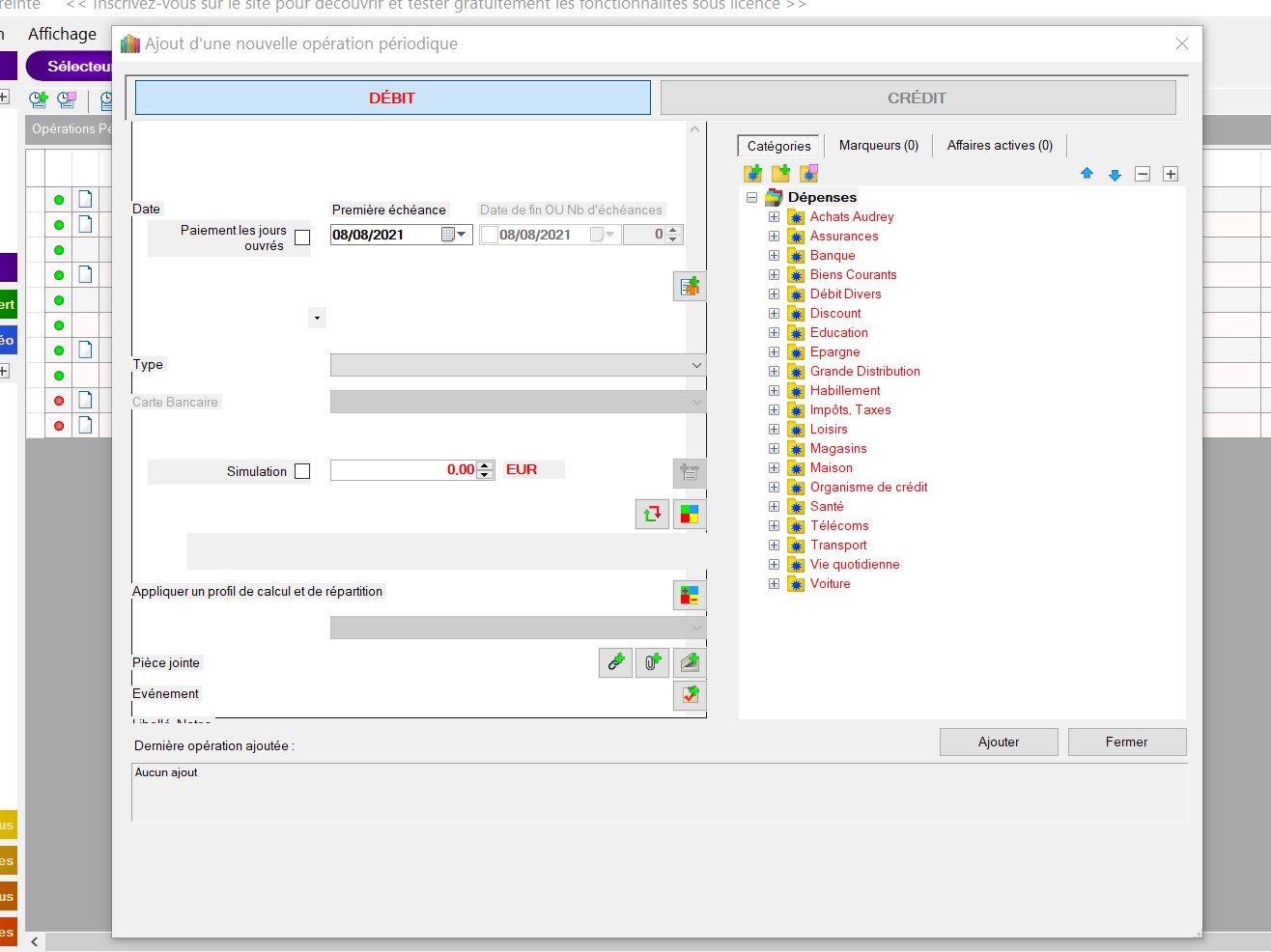Click the amount field showing 0,00
This screenshot has height=952, width=1271.
tap(404, 470)
